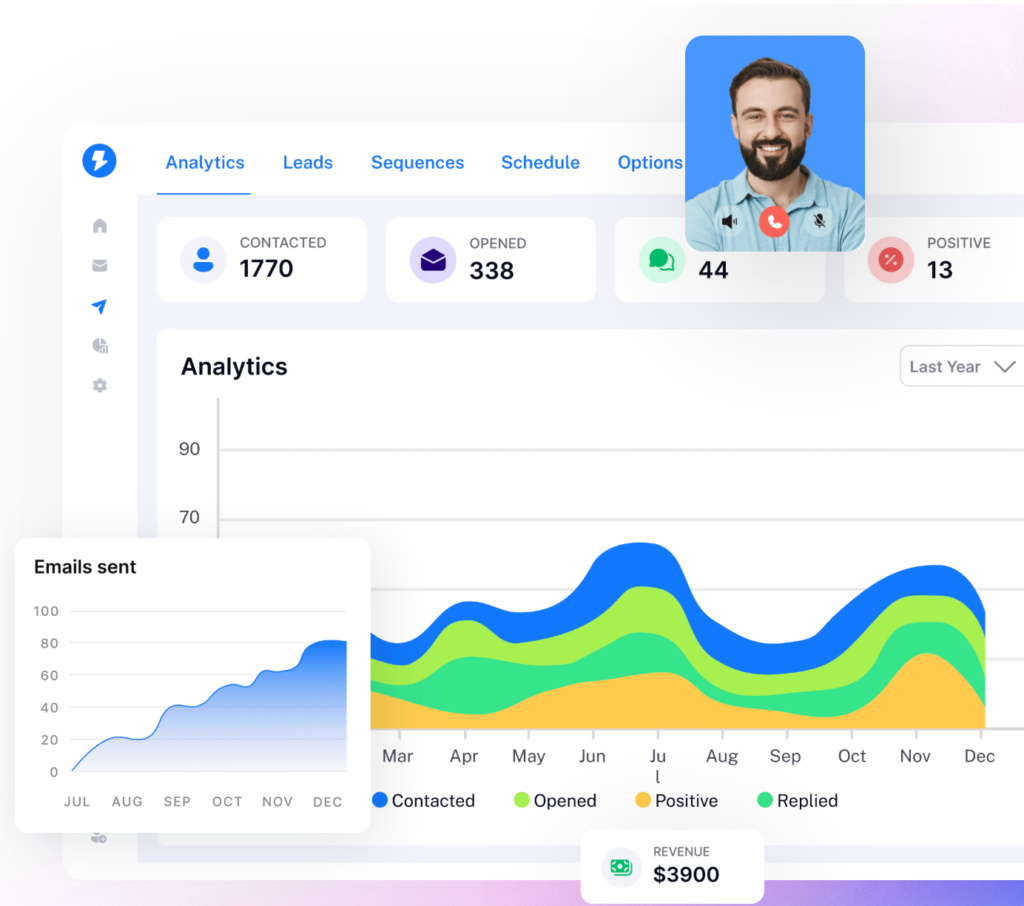Open the Sequences tab
The width and height of the screenshot is (1024, 906).
(417, 162)
